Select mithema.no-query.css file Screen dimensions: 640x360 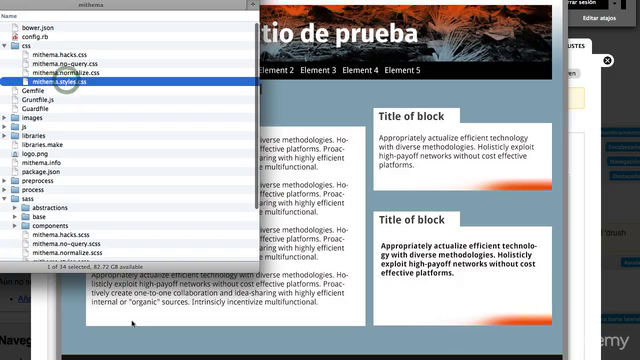(x=65, y=64)
